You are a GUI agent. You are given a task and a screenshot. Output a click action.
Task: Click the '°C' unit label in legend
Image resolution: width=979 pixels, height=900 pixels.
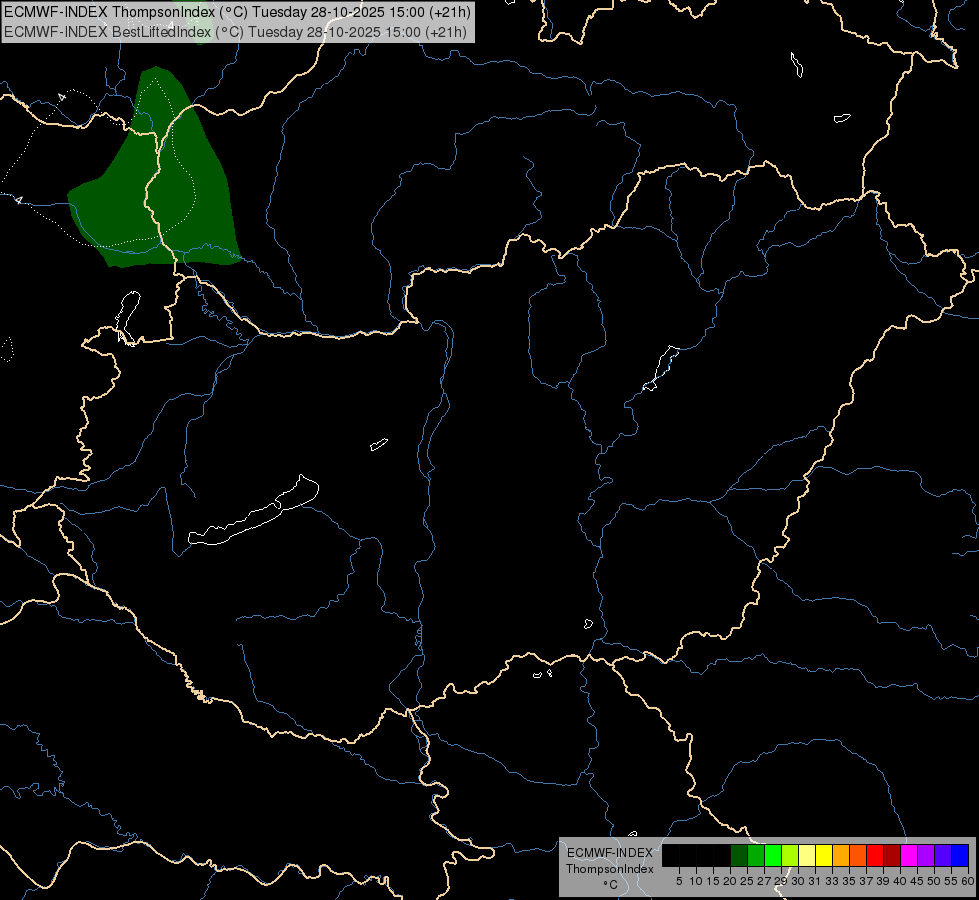611,885
